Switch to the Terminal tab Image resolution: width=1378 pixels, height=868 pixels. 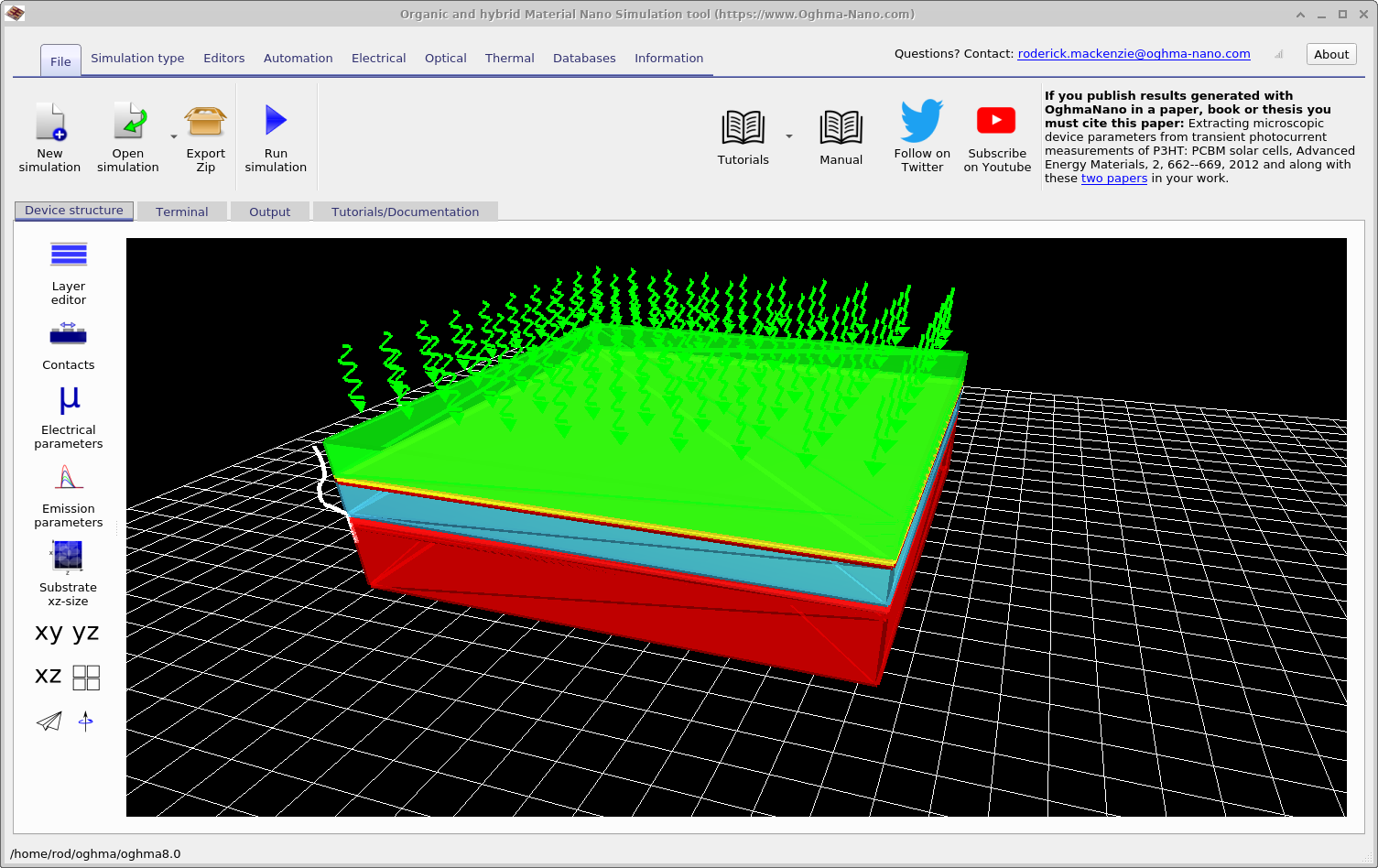point(181,212)
